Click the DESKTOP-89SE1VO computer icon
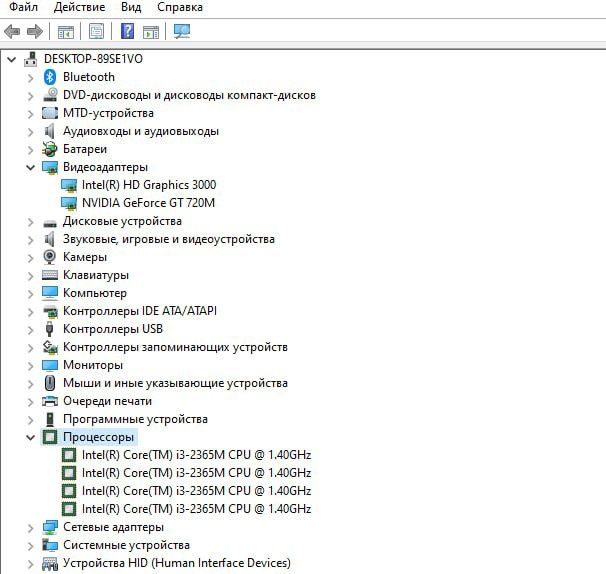The height and width of the screenshot is (574, 606). click(31, 59)
